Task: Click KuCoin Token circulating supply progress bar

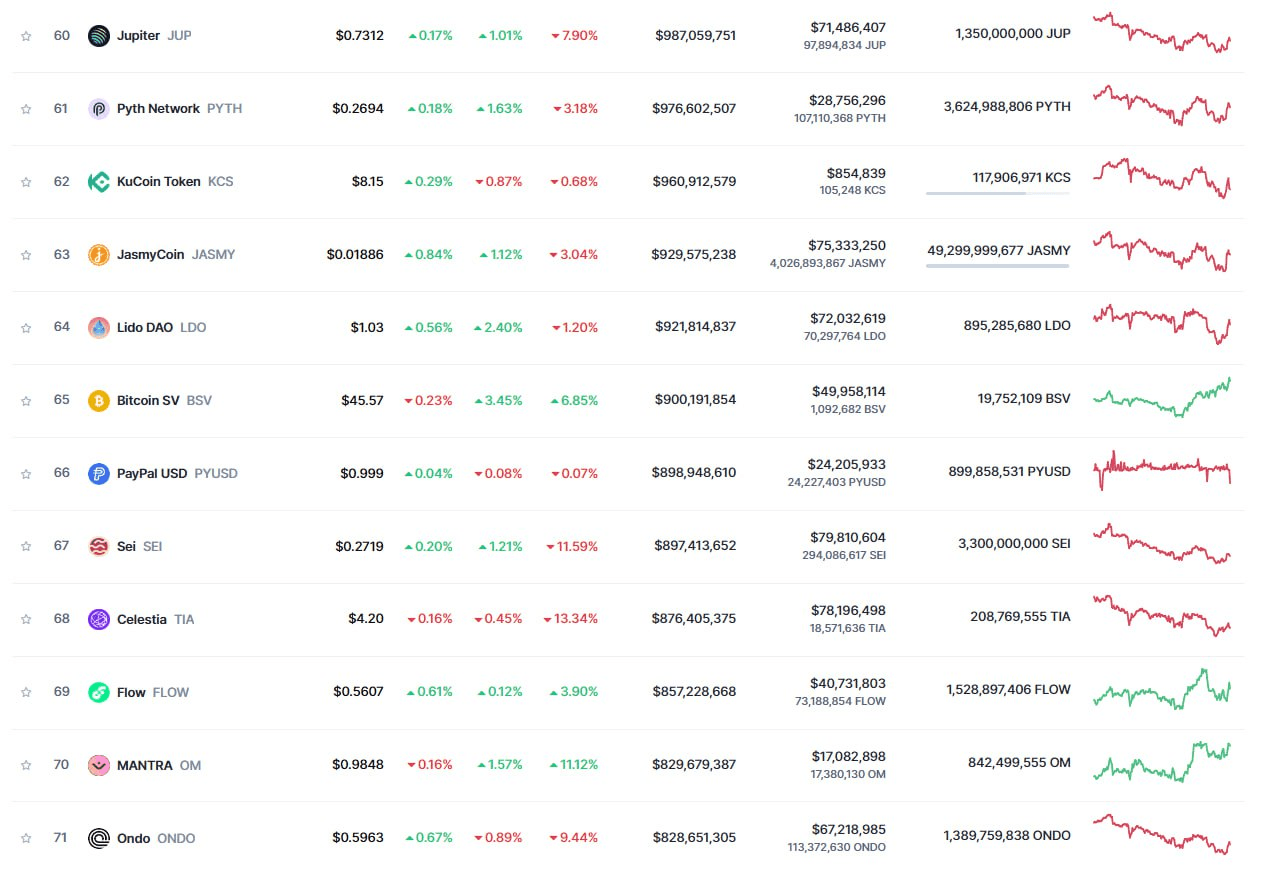Action: (x=998, y=193)
